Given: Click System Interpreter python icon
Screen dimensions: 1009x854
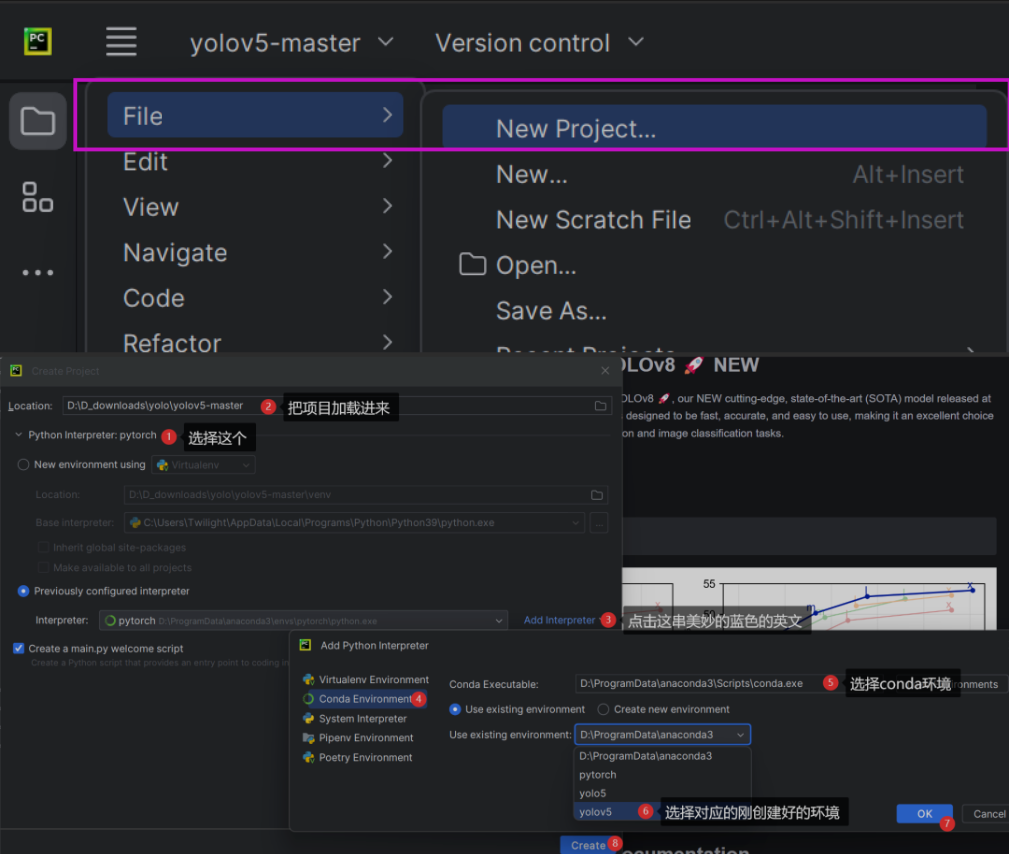Looking at the screenshot, I should click(x=309, y=718).
